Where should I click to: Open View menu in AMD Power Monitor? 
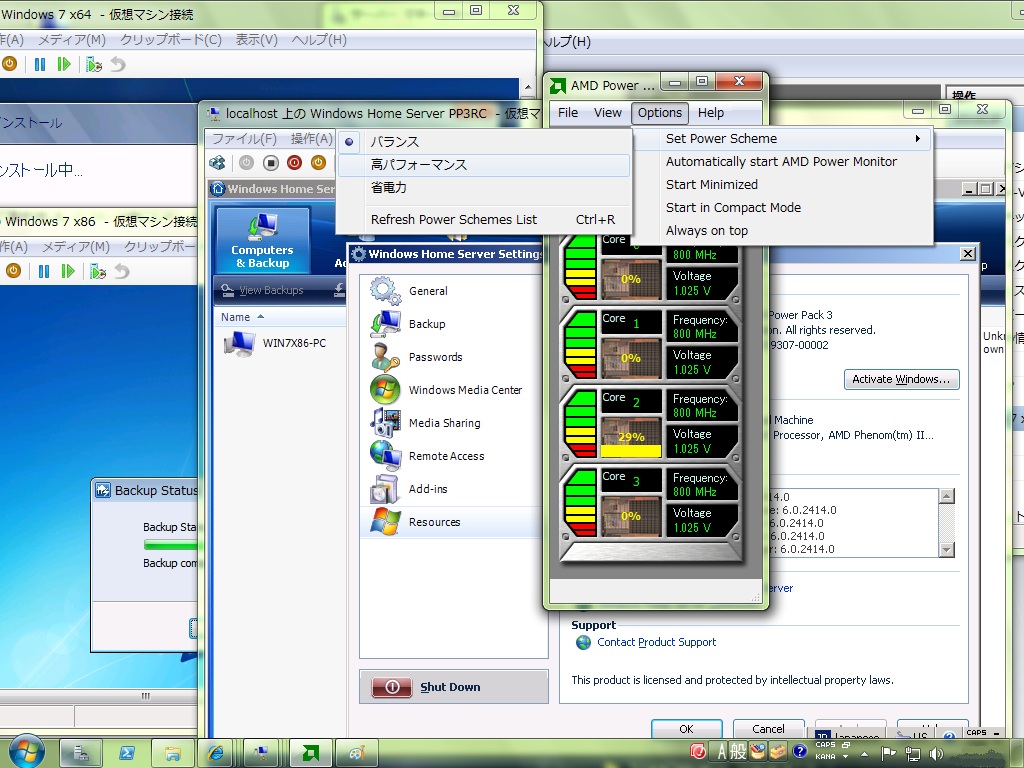(607, 112)
